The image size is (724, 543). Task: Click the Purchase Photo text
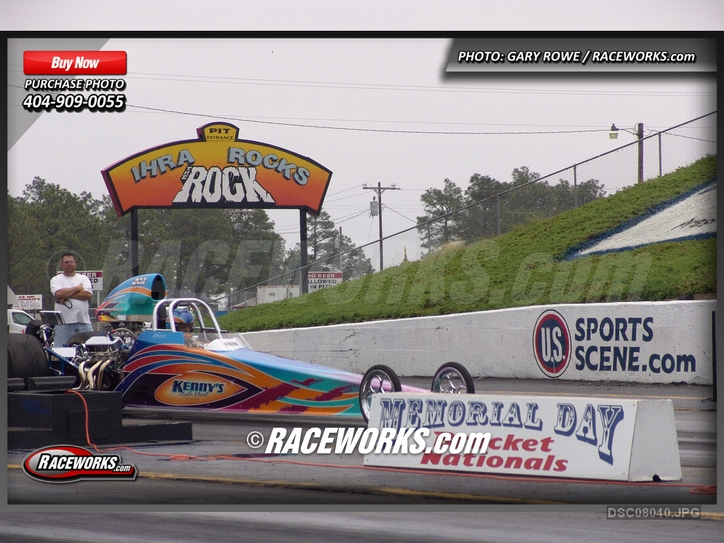pyautogui.click(x=75, y=85)
